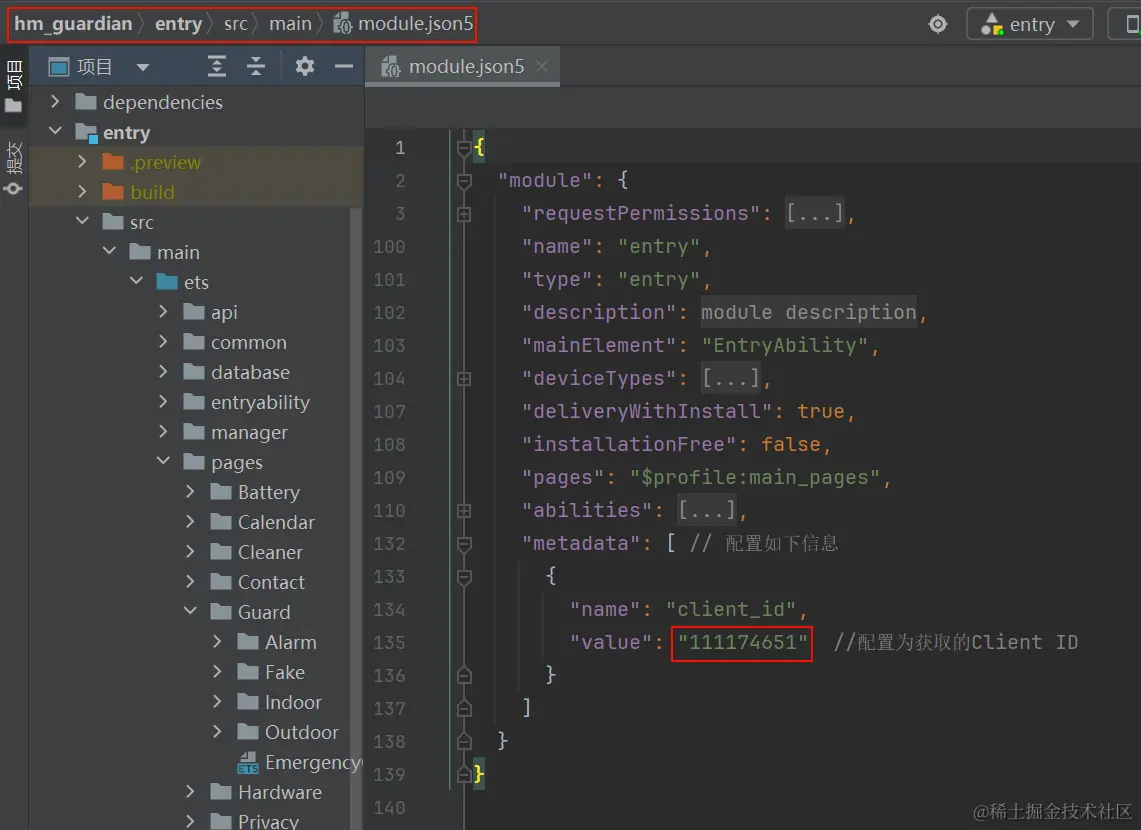Click the "EntryAbility" mainElement value

pos(785,345)
